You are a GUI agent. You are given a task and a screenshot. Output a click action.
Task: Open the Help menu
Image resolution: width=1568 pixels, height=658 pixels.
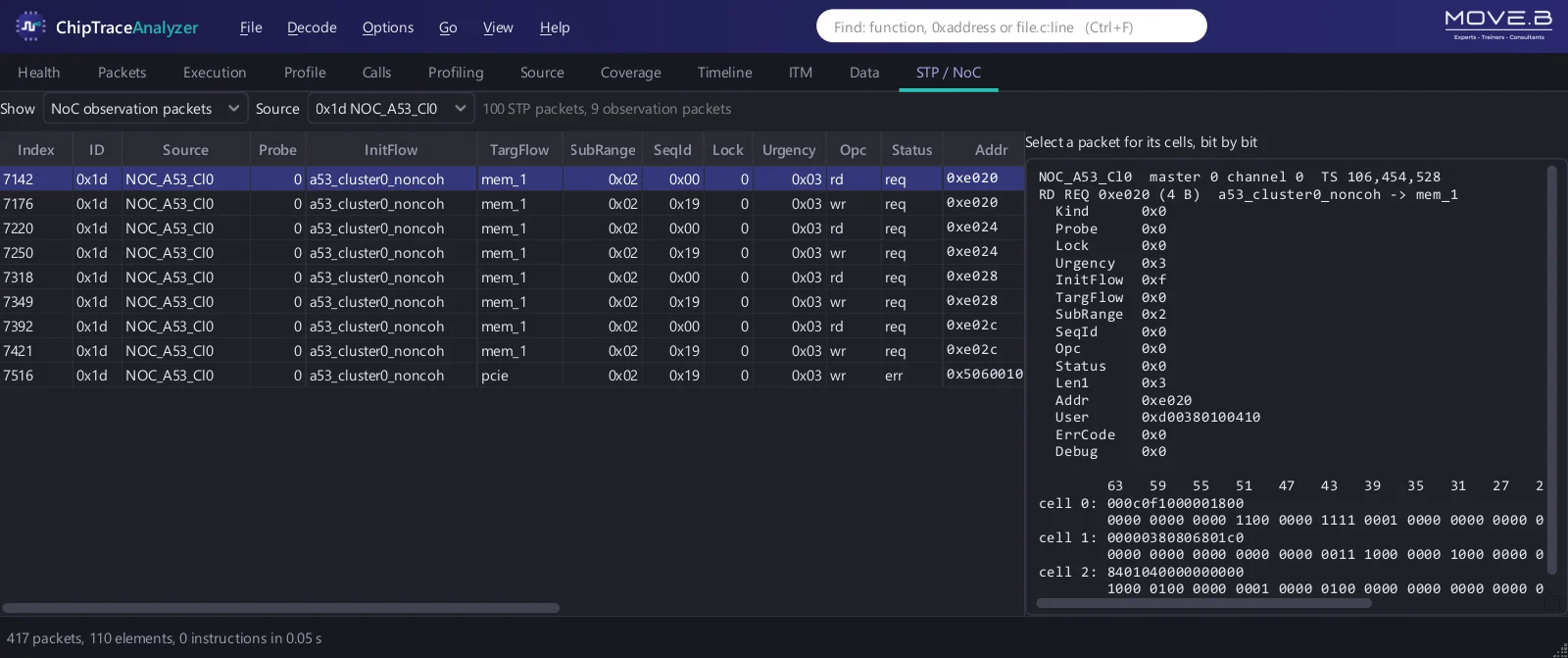[555, 27]
